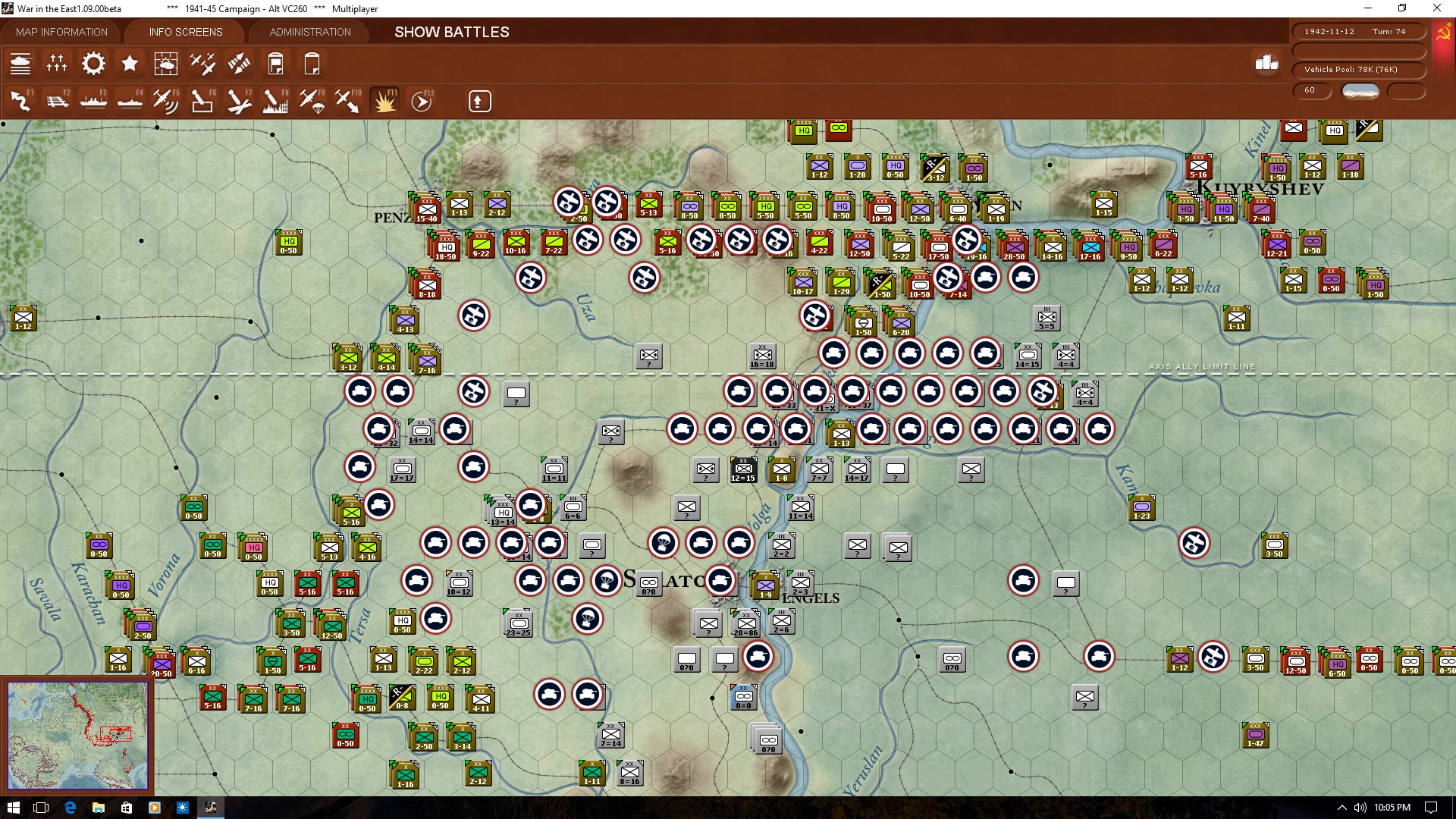
Task: Select F6 bomb unit mode
Action: click(x=202, y=101)
